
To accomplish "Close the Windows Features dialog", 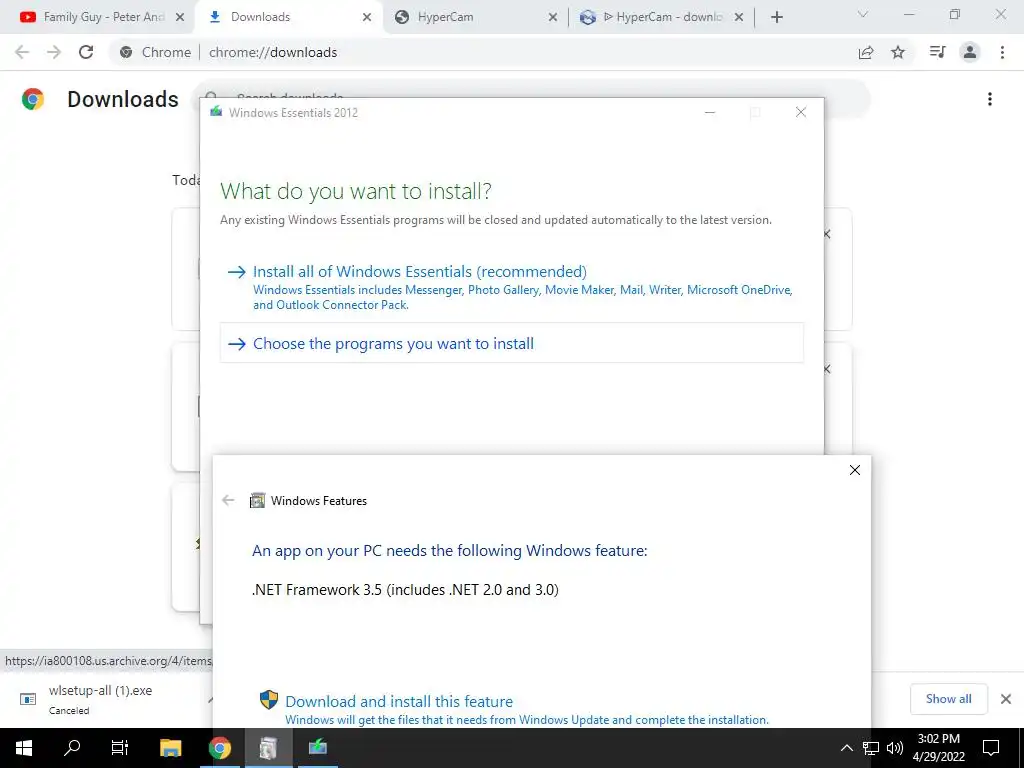I will point(854,470).
